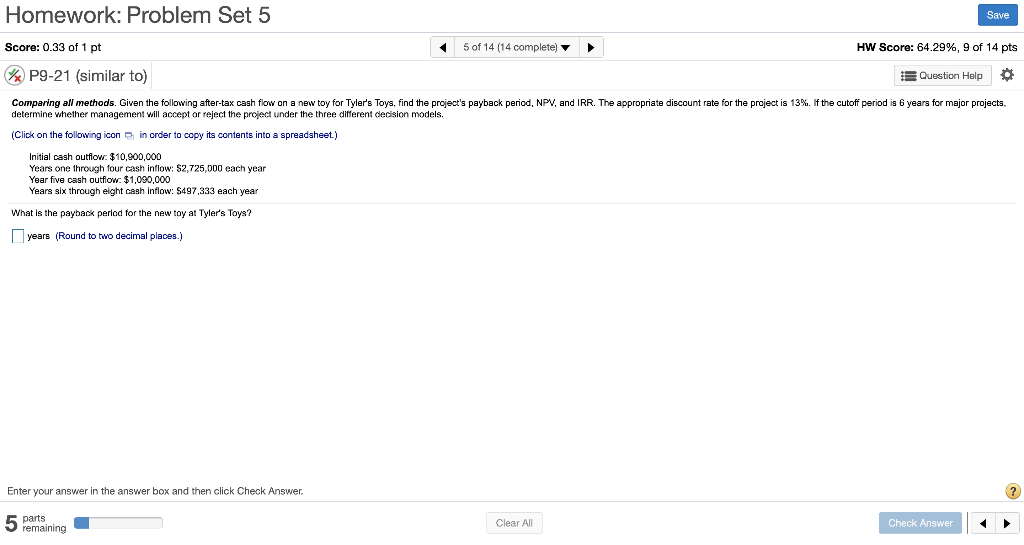This screenshot has height=545, width=1024.
Task: Click the partial-credit check/X status icon
Action: tap(14, 76)
